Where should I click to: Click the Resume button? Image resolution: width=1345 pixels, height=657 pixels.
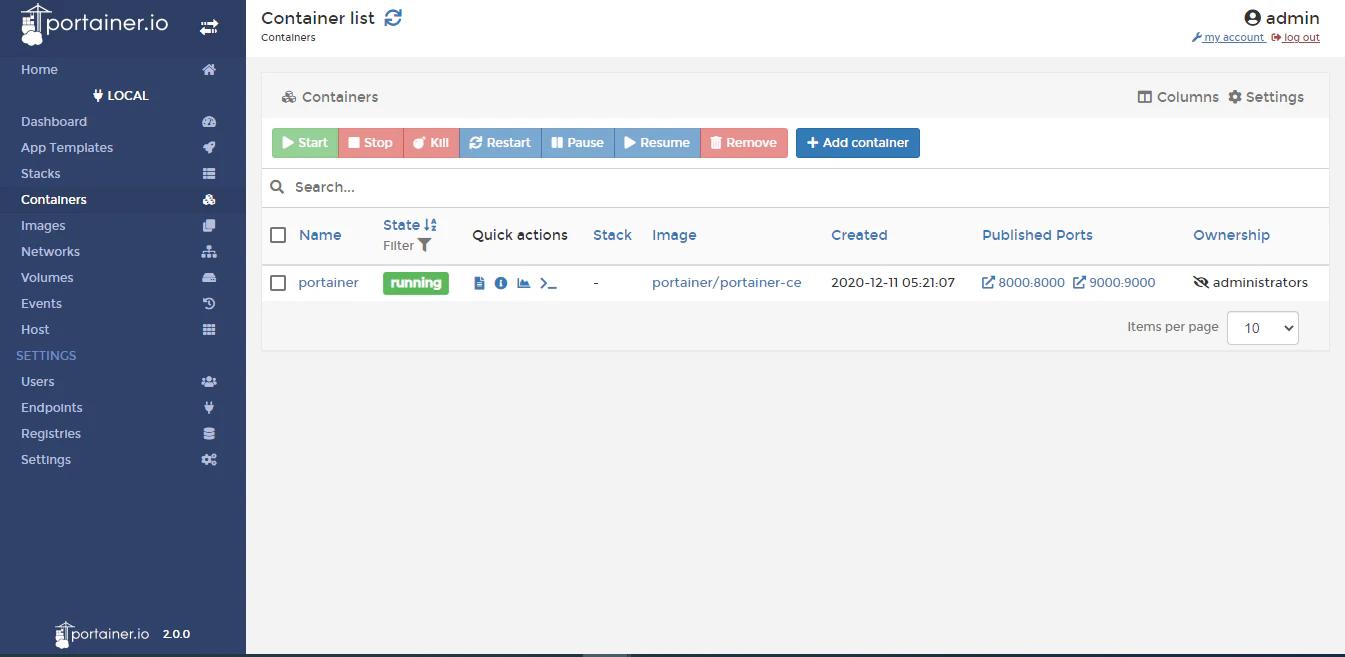(657, 143)
